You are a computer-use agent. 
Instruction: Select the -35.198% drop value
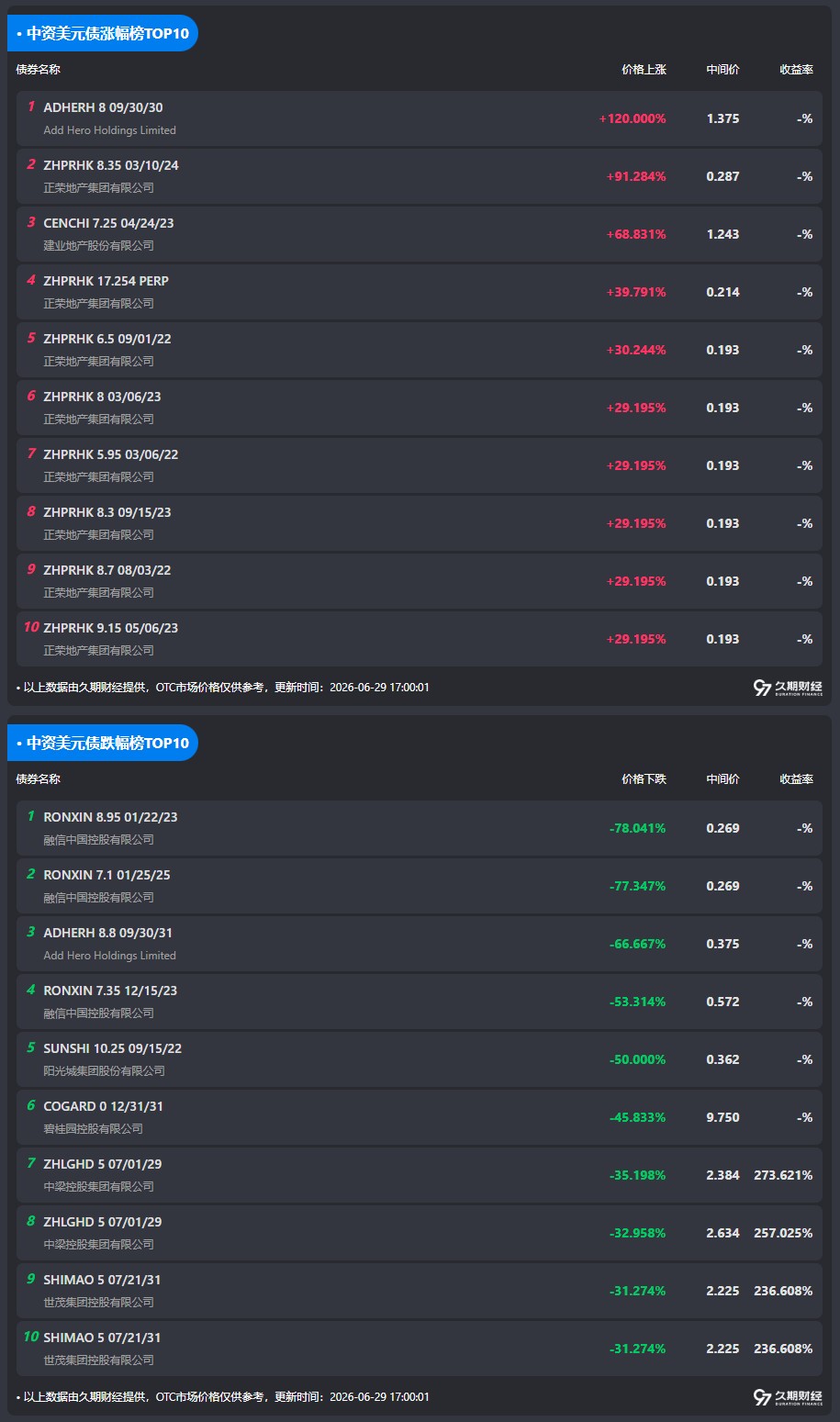pyautogui.click(x=637, y=1175)
